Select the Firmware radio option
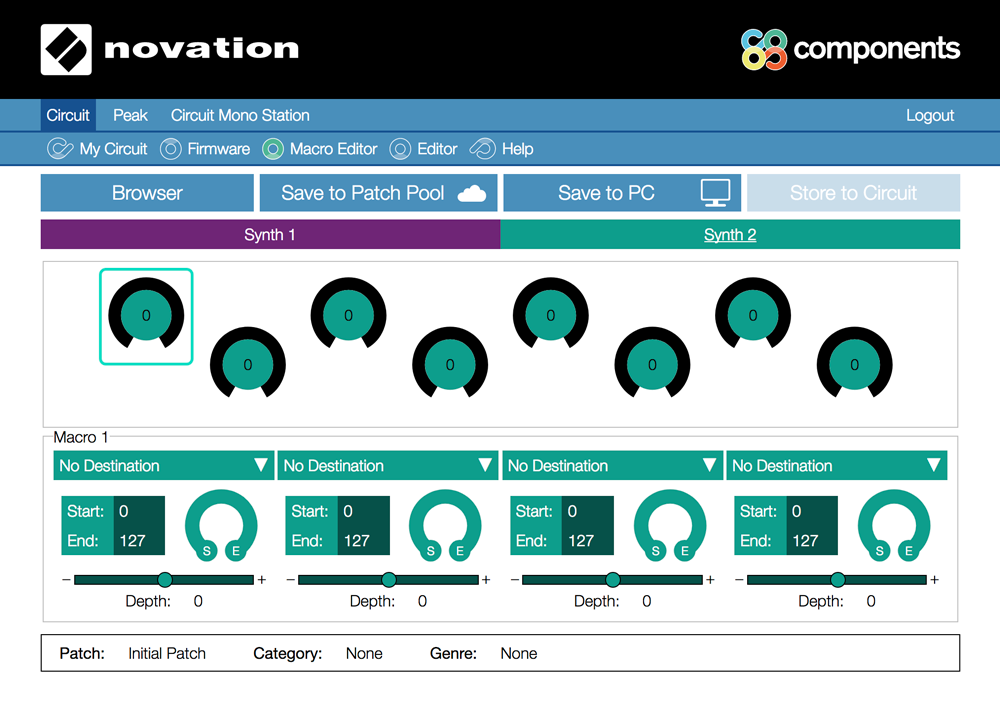 point(170,149)
